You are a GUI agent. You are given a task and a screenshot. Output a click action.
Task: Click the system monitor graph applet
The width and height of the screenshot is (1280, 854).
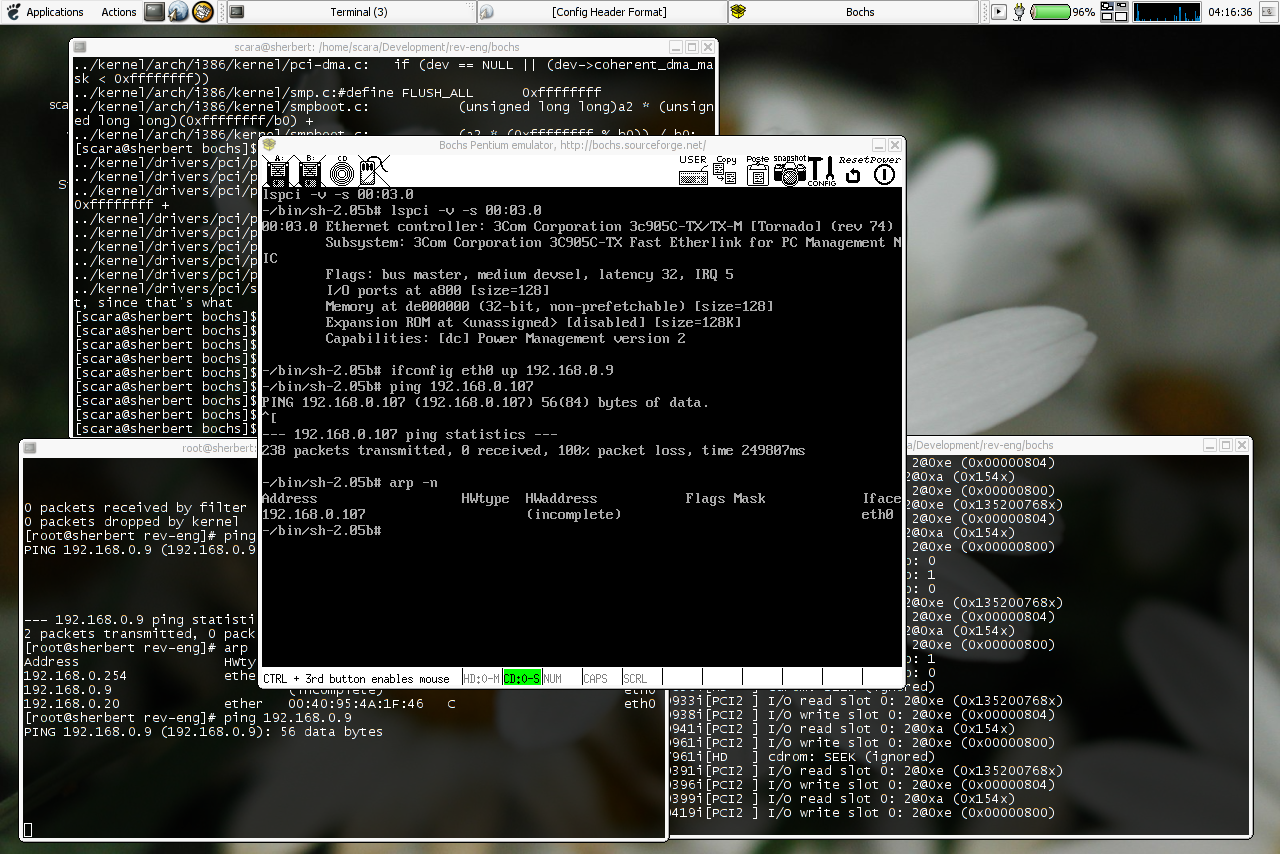click(x=1167, y=12)
